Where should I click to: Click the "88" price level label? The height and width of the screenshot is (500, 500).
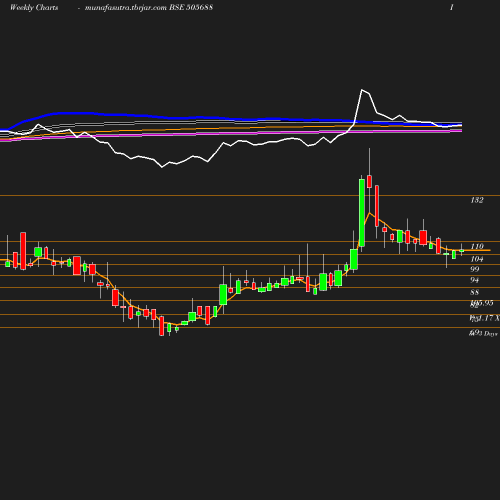pyautogui.click(x=475, y=292)
